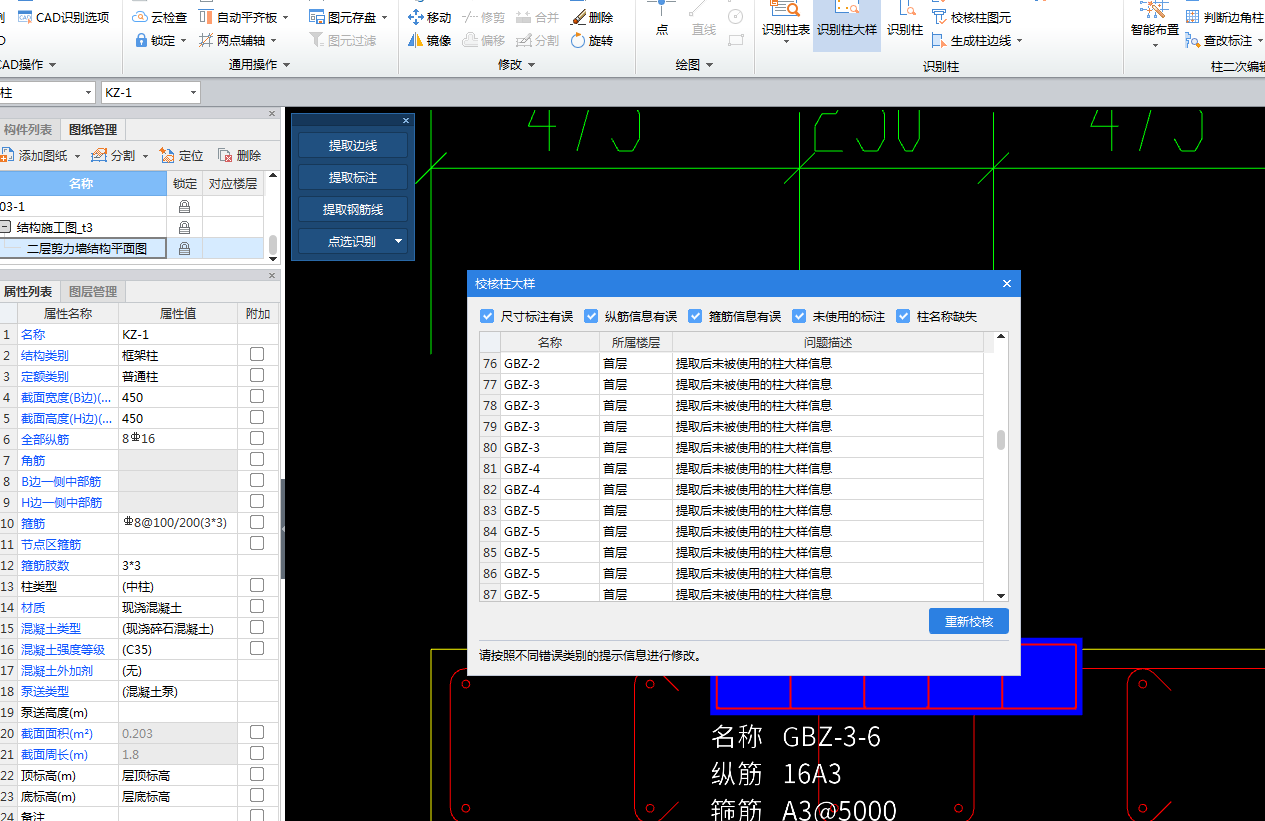Switch to the 属性列表 tab
The image size is (1265, 821).
tap(28, 291)
